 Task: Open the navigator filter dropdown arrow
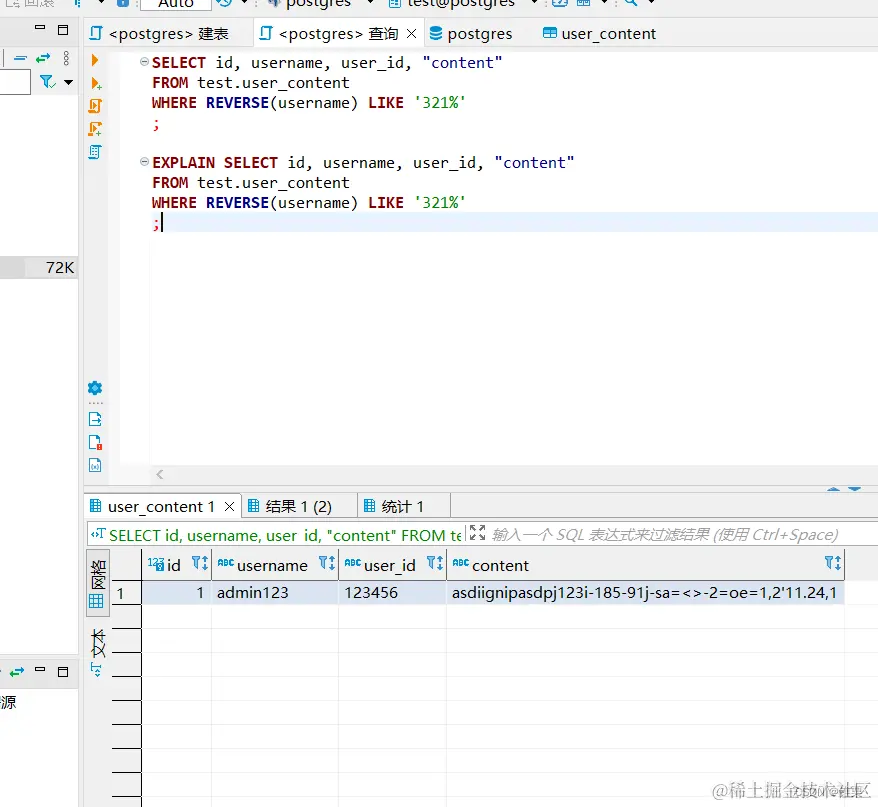click(x=68, y=82)
